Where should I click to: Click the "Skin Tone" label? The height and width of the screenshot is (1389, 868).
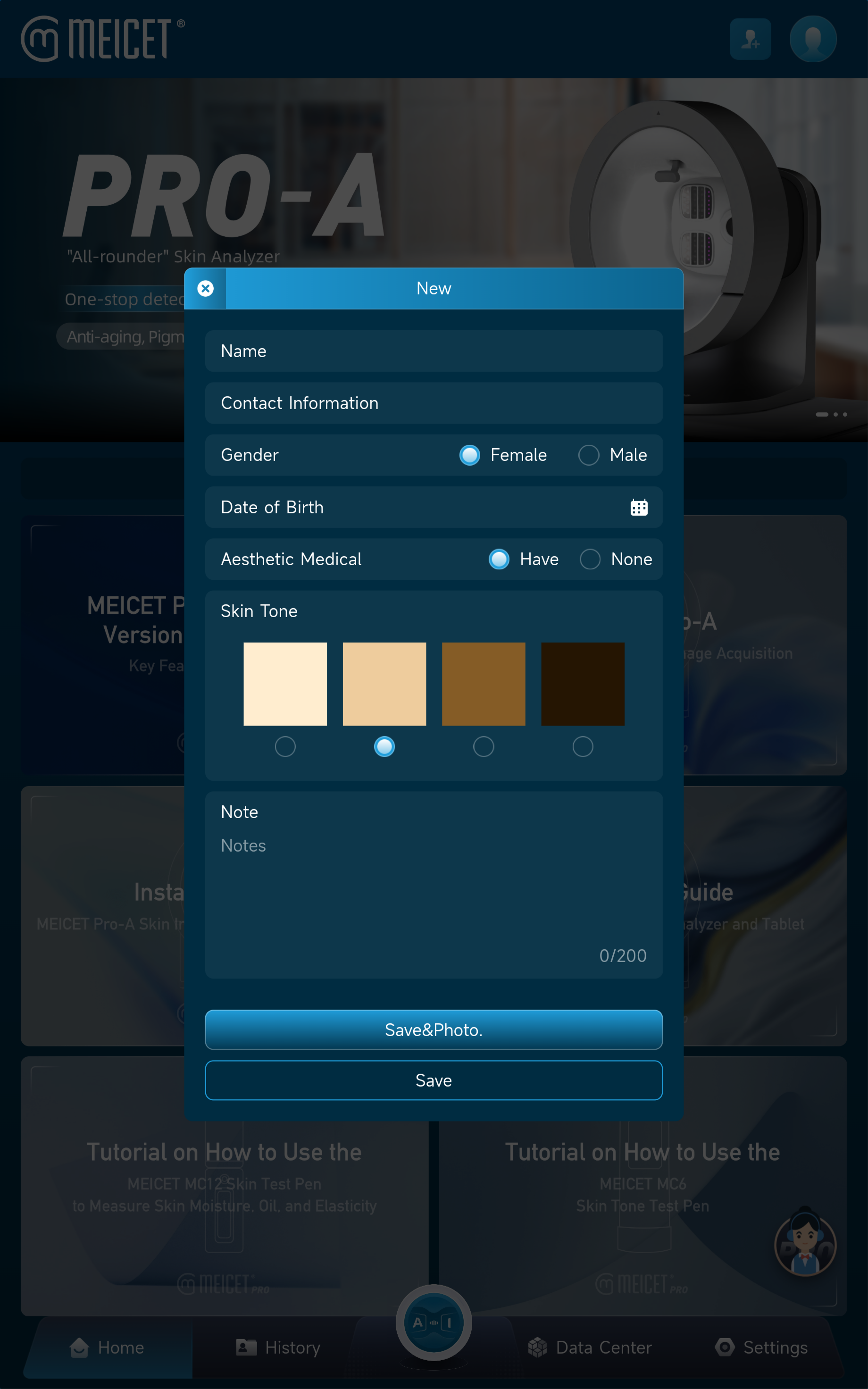[x=259, y=611]
